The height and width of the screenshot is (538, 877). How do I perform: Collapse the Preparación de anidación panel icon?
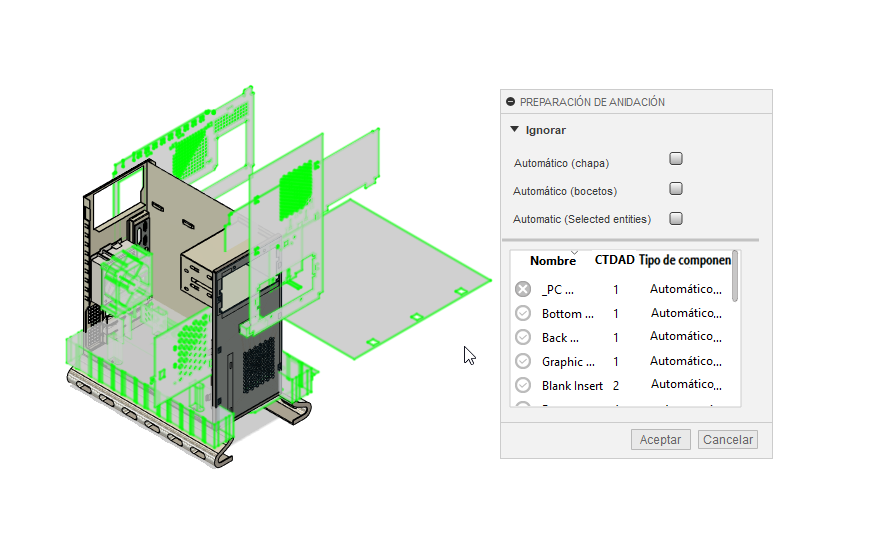tap(510, 102)
